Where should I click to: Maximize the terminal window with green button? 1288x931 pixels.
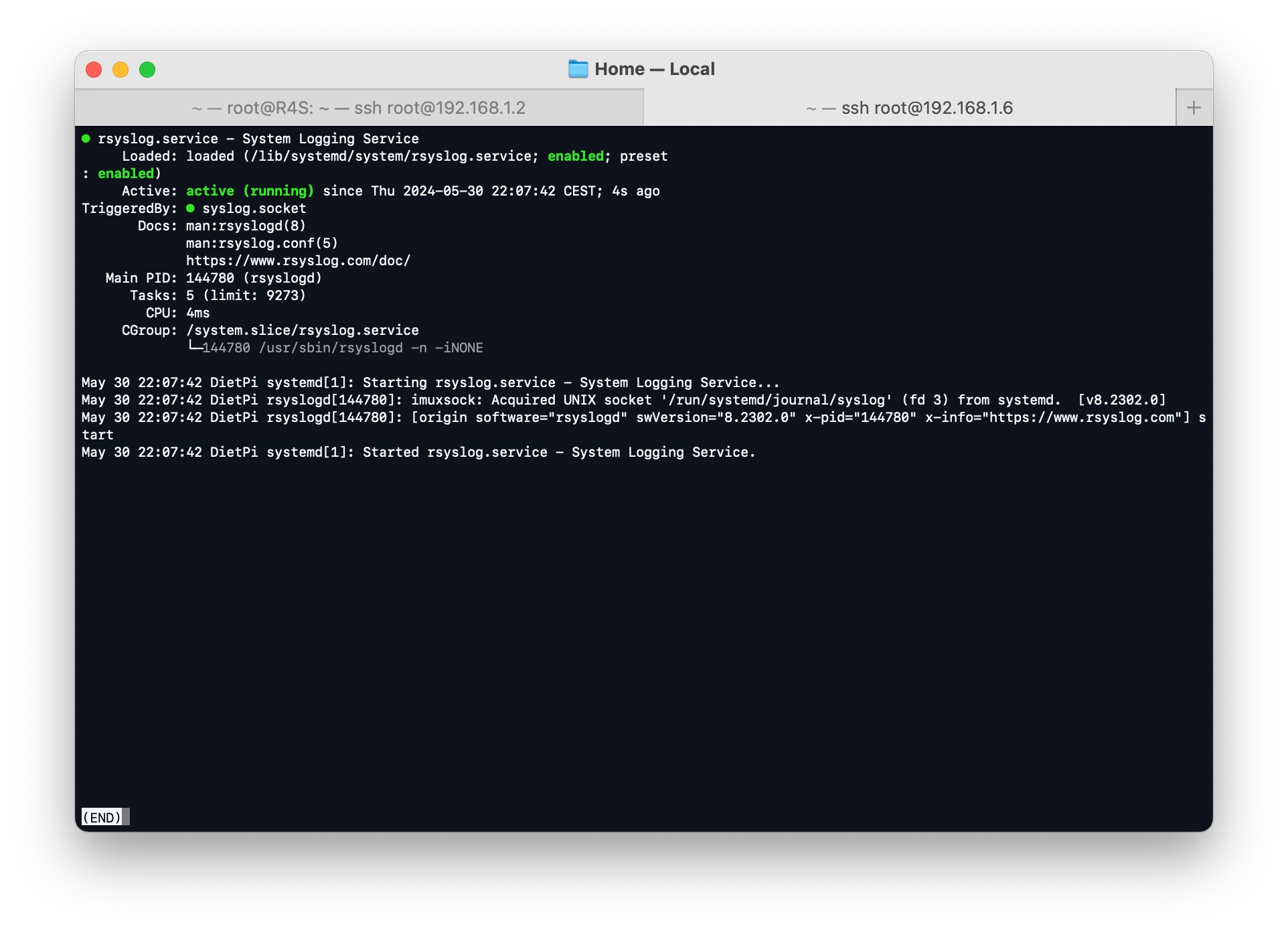(147, 70)
